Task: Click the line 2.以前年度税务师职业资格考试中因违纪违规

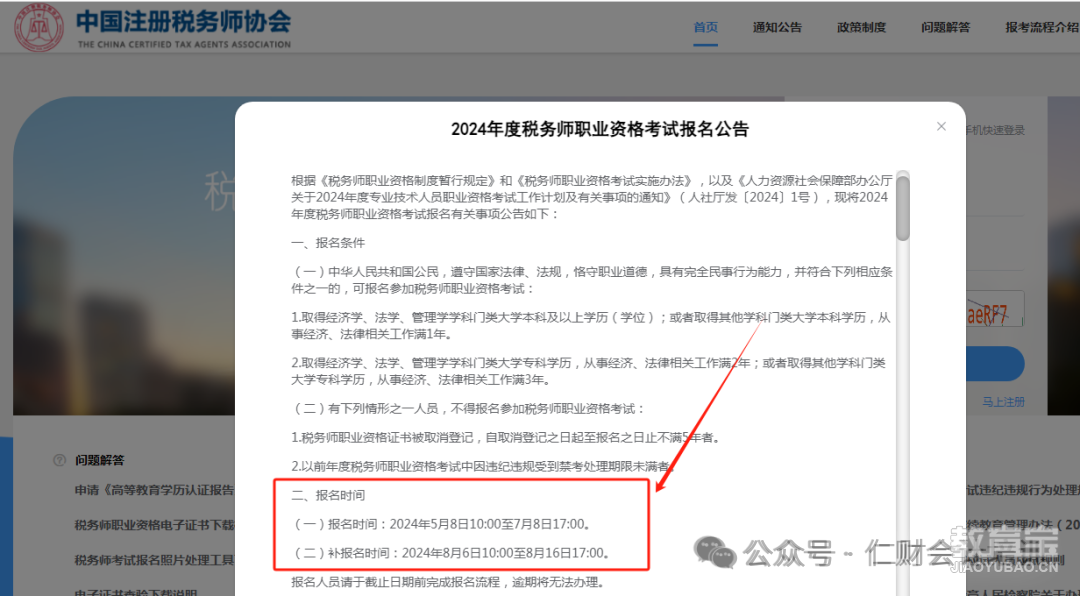Action: click(481, 466)
